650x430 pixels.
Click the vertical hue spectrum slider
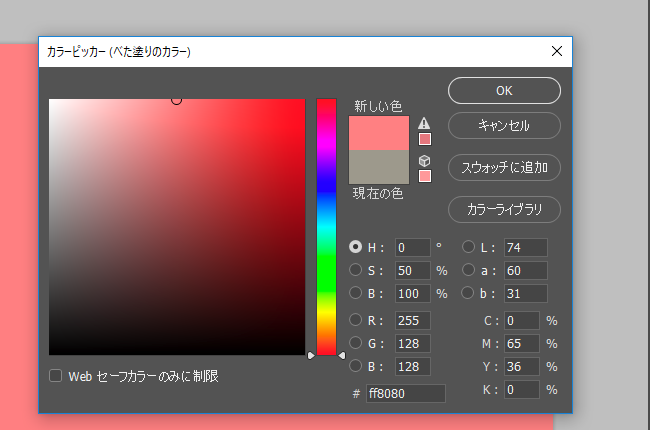(326, 227)
